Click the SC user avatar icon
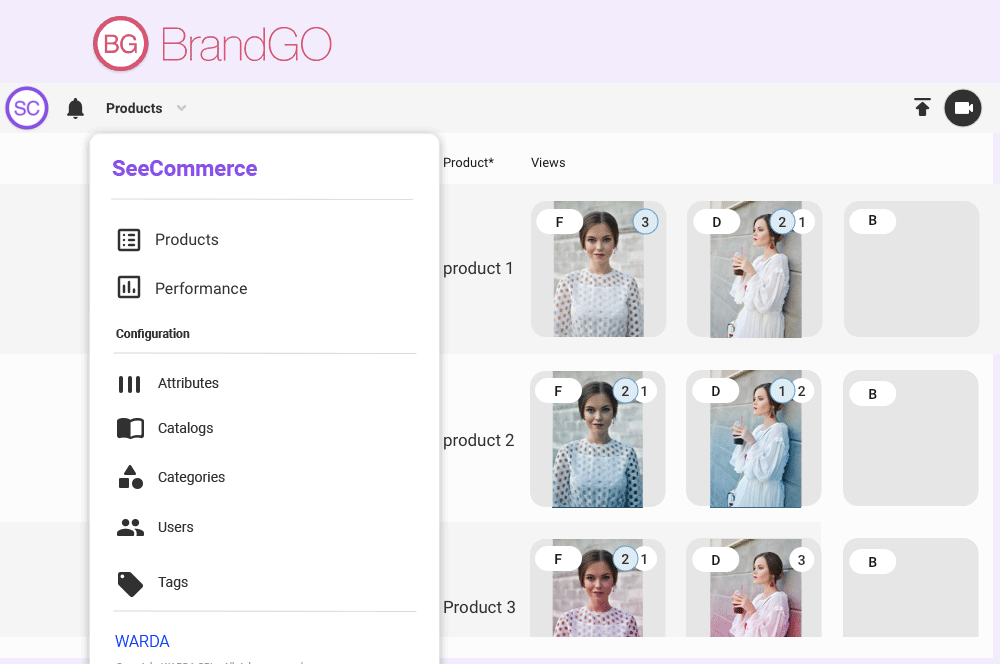 click(27, 108)
